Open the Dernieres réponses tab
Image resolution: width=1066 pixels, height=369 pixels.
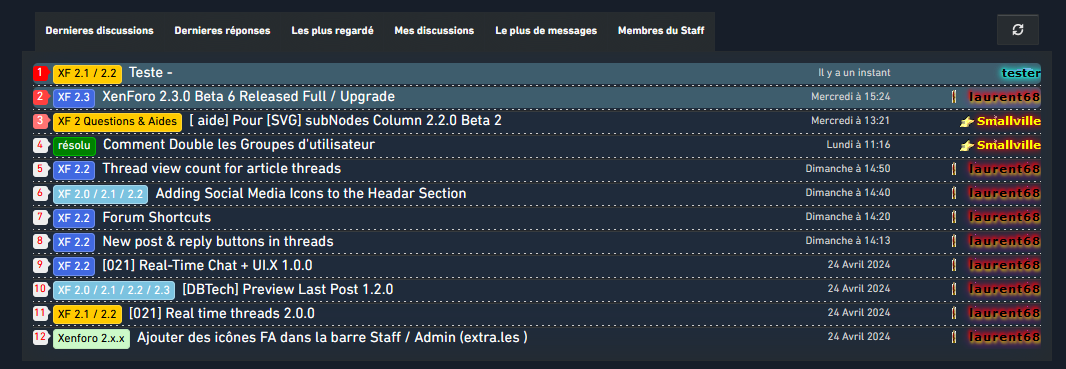click(222, 31)
